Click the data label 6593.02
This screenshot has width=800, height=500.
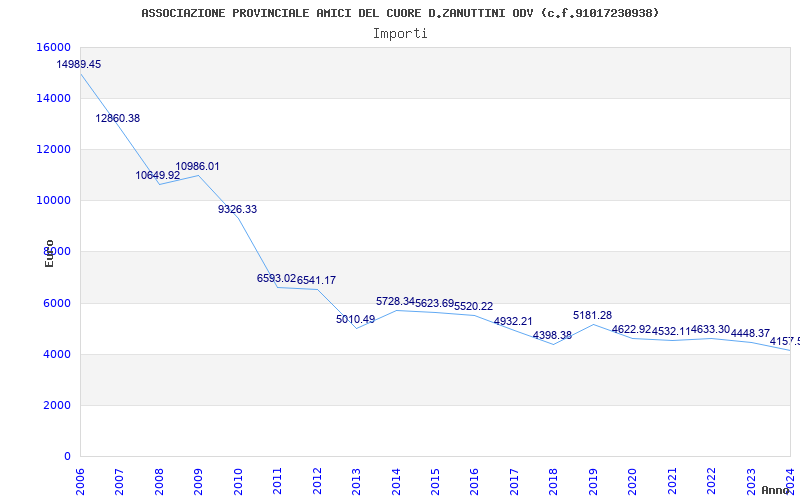coord(277,278)
